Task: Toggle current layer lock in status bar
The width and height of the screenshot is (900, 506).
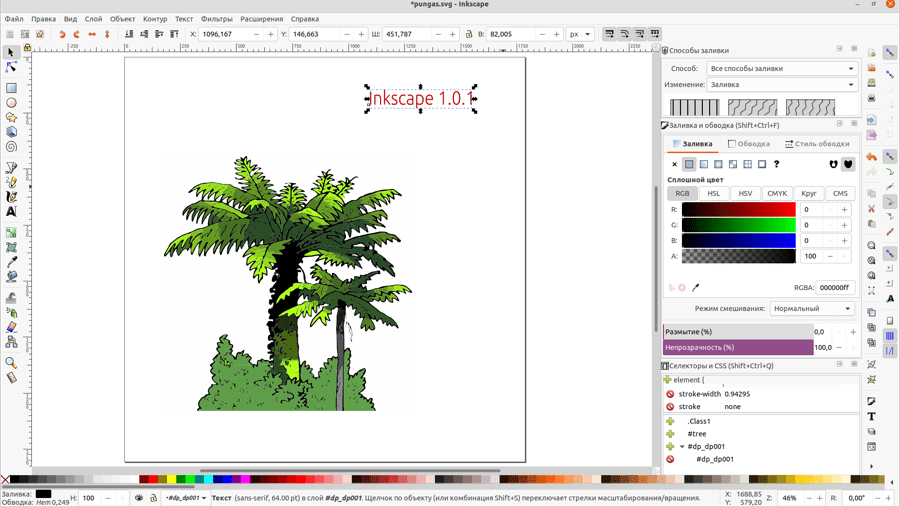Action: (x=153, y=498)
